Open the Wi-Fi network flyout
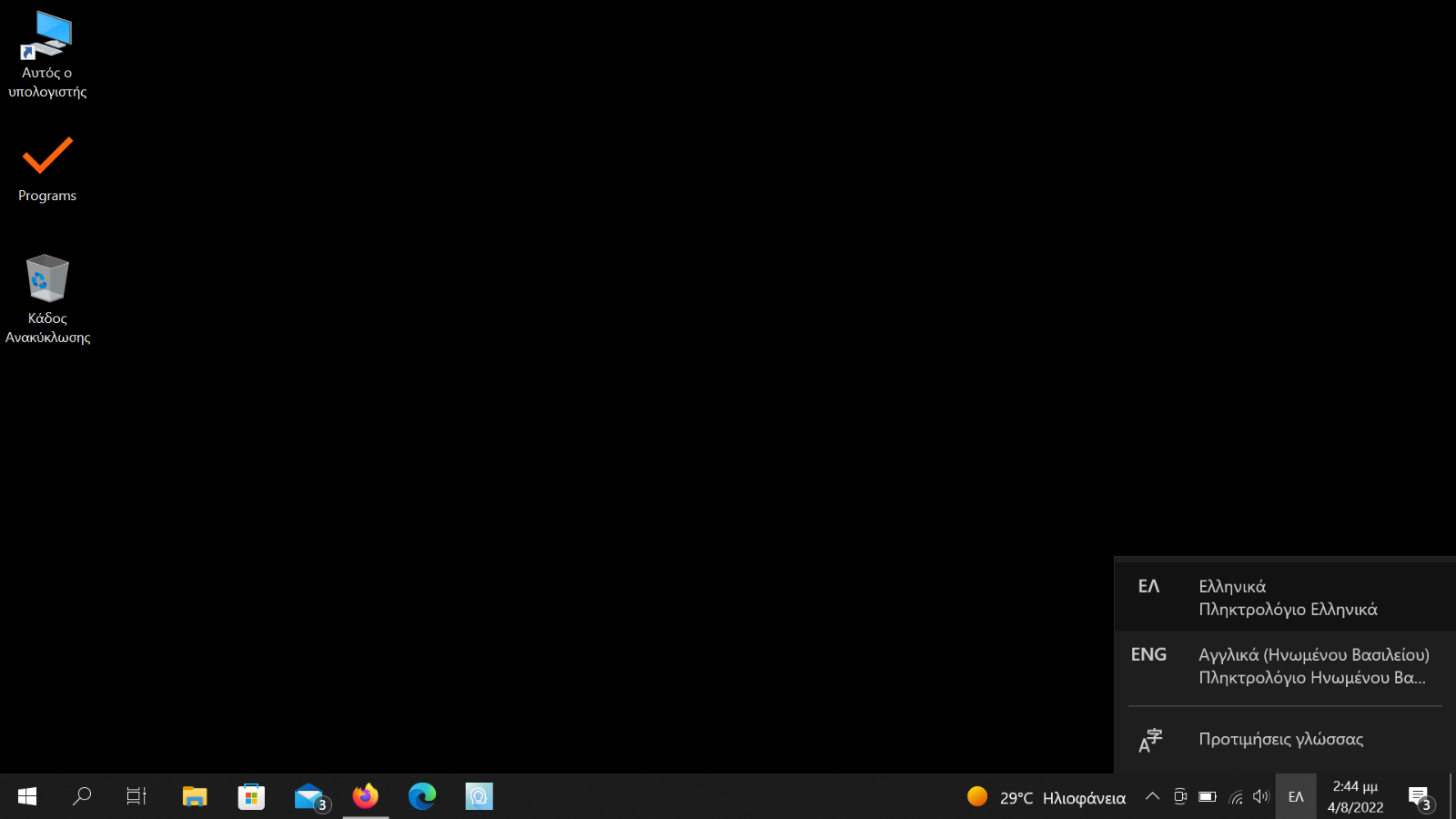 click(x=1235, y=797)
